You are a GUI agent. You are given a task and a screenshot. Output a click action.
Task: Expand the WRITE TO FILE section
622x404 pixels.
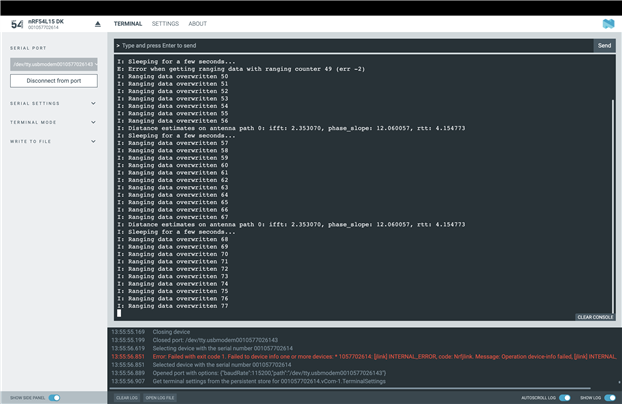point(53,141)
